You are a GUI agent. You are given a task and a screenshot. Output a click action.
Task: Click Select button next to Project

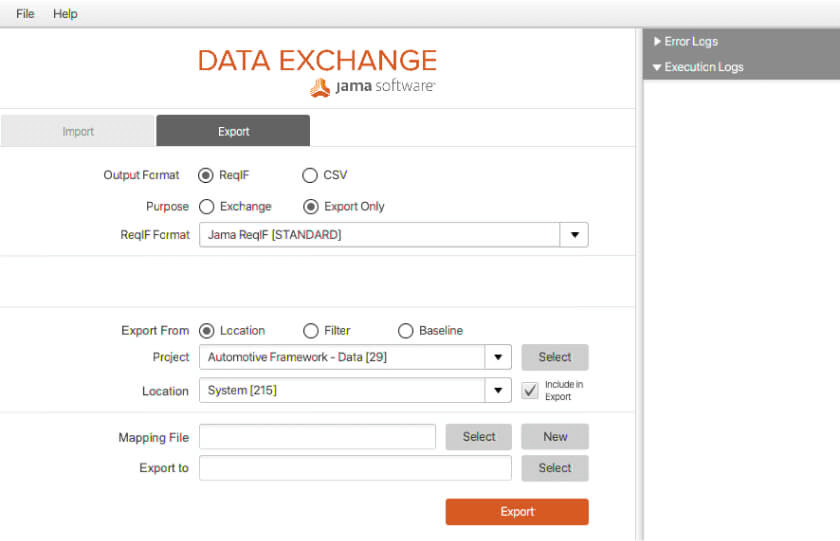(554, 357)
